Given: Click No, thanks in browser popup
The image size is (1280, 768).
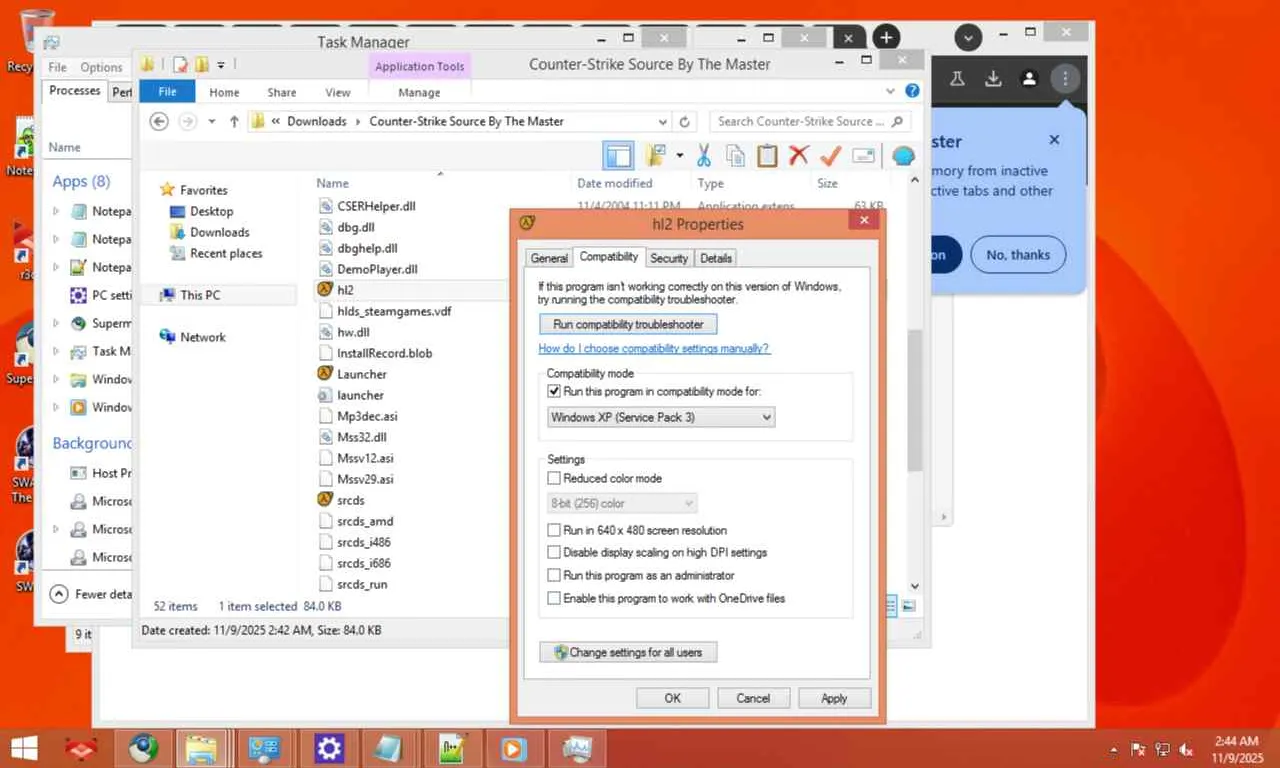Looking at the screenshot, I should pyautogui.click(x=1018, y=255).
